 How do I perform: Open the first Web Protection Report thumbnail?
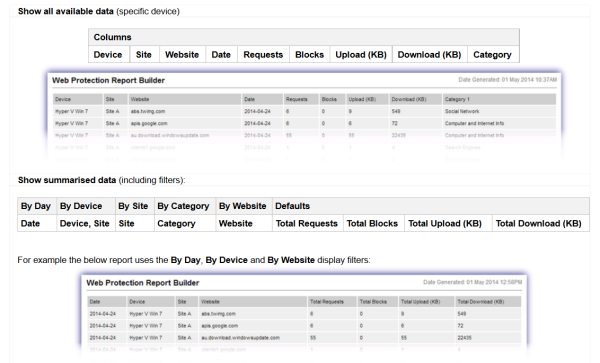tap(304, 115)
